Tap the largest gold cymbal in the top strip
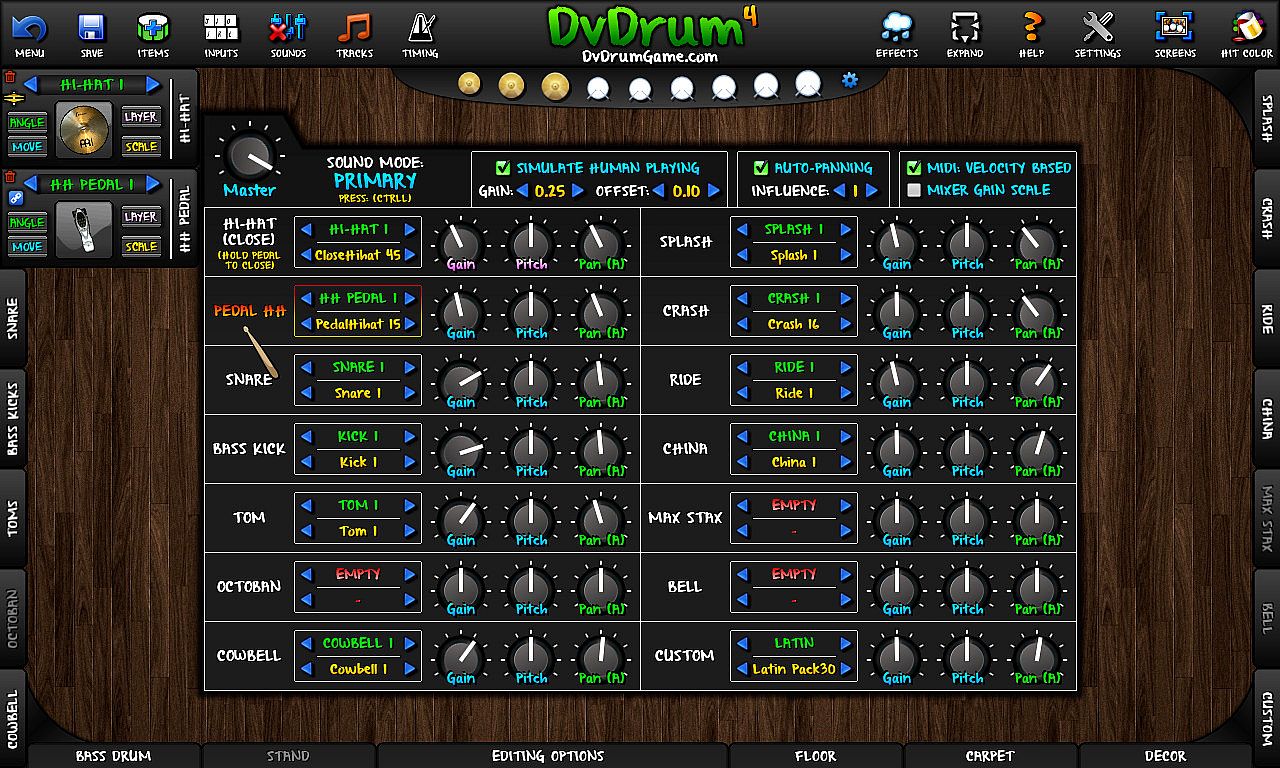This screenshot has width=1280, height=768. tap(555, 87)
